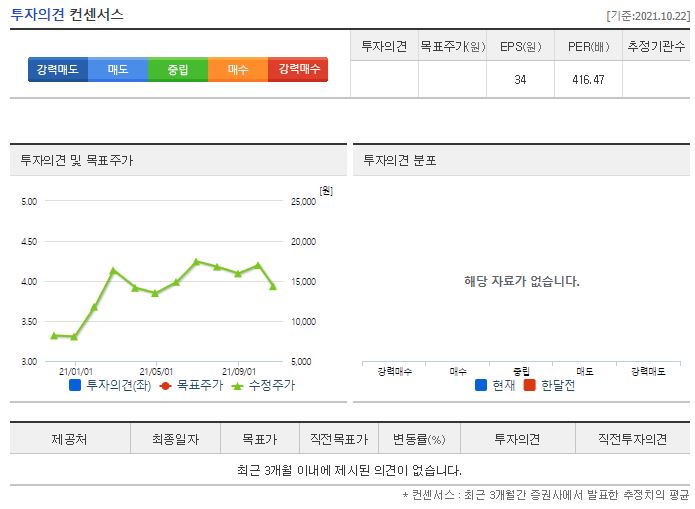Click the green 중립 rating segment
The height and width of the screenshot is (509, 695).
click(178, 70)
